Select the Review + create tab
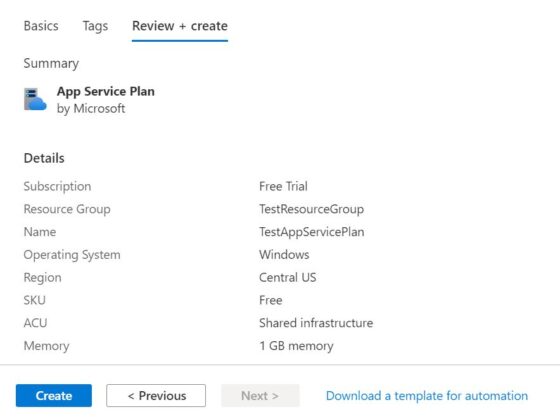This screenshot has width=560, height=419. click(x=180, y=26)
